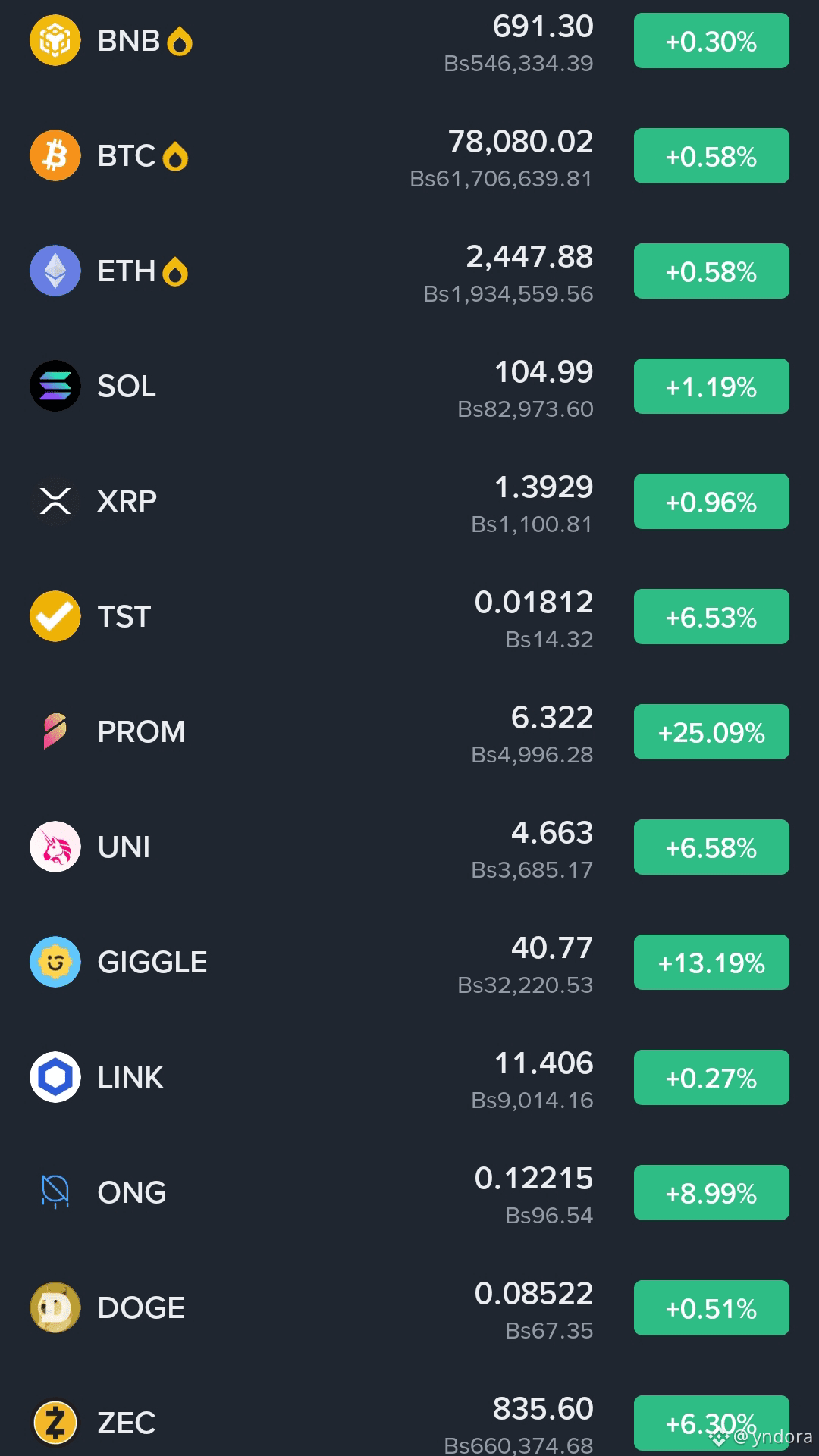Tap the hot flame badge beside BTC

[x=175, y=157]
